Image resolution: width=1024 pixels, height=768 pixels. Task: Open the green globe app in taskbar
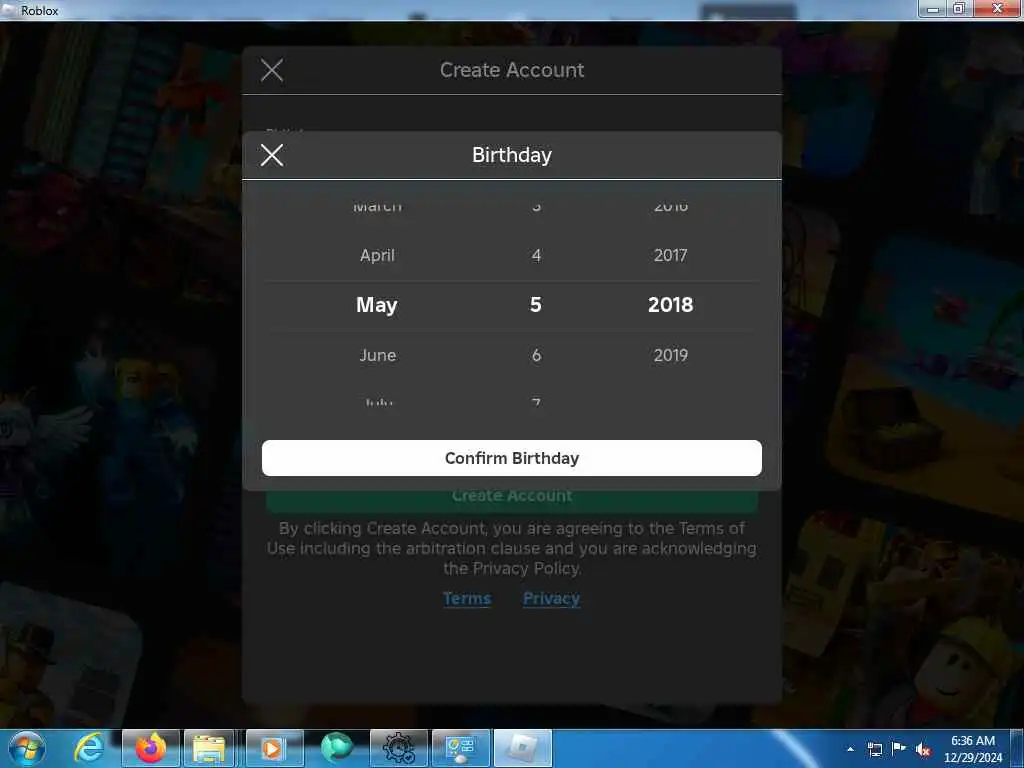pos(336,748)
